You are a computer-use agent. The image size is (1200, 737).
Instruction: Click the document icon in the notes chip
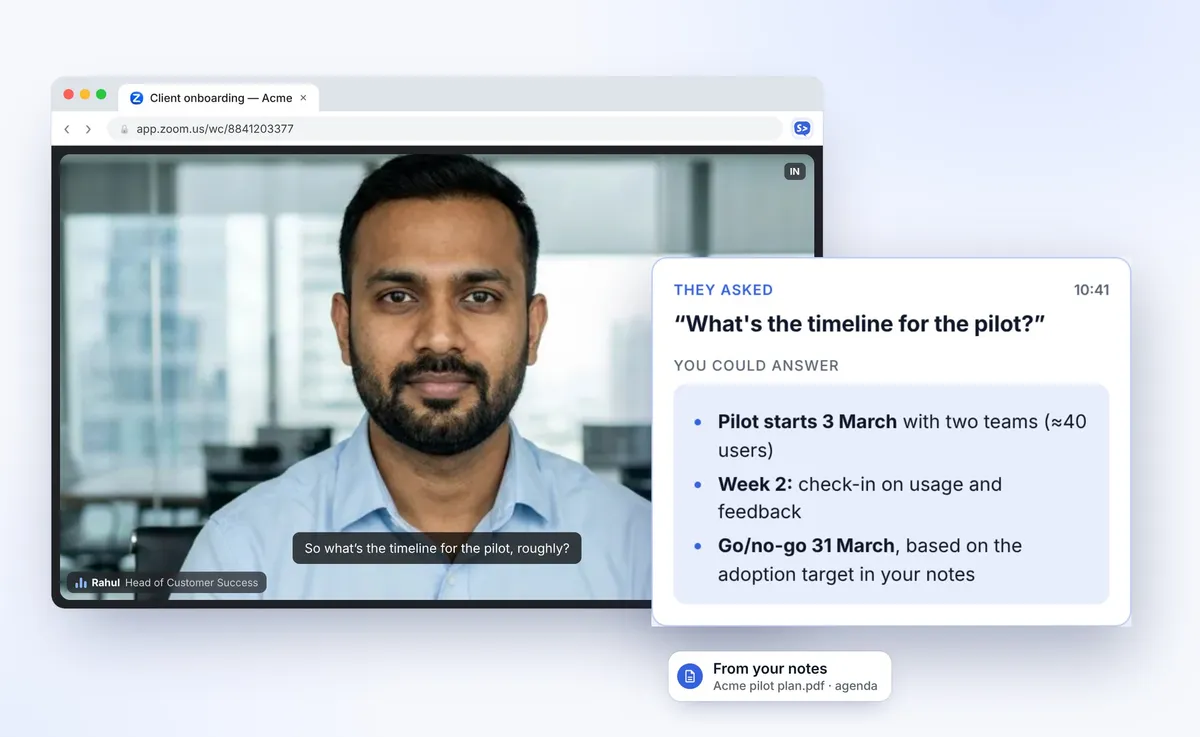click(690, 677)
